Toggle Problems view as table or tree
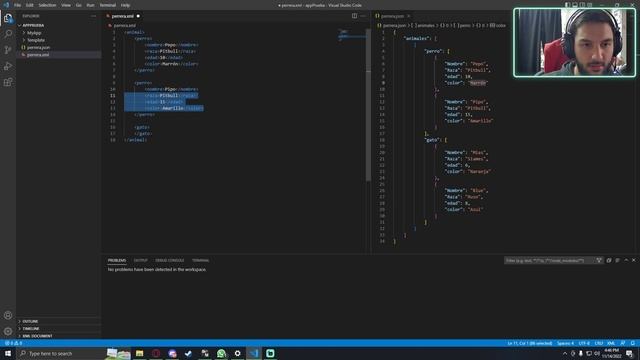 coord(617,260)
